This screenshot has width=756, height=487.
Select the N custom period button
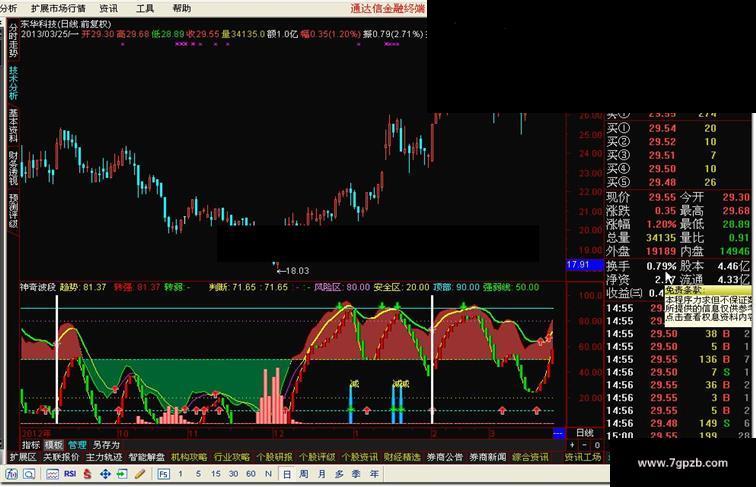click(x=269, y=474)
